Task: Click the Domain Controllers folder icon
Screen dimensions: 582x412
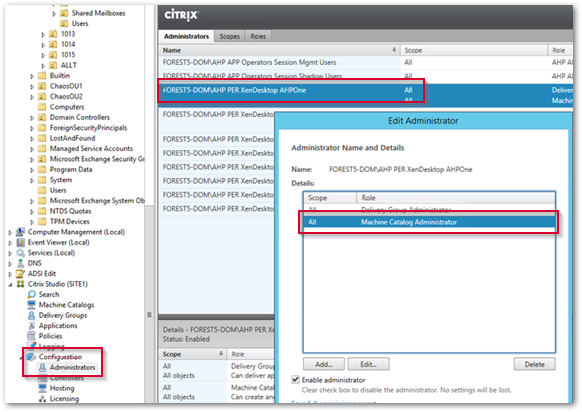Action: pos(42,117)
